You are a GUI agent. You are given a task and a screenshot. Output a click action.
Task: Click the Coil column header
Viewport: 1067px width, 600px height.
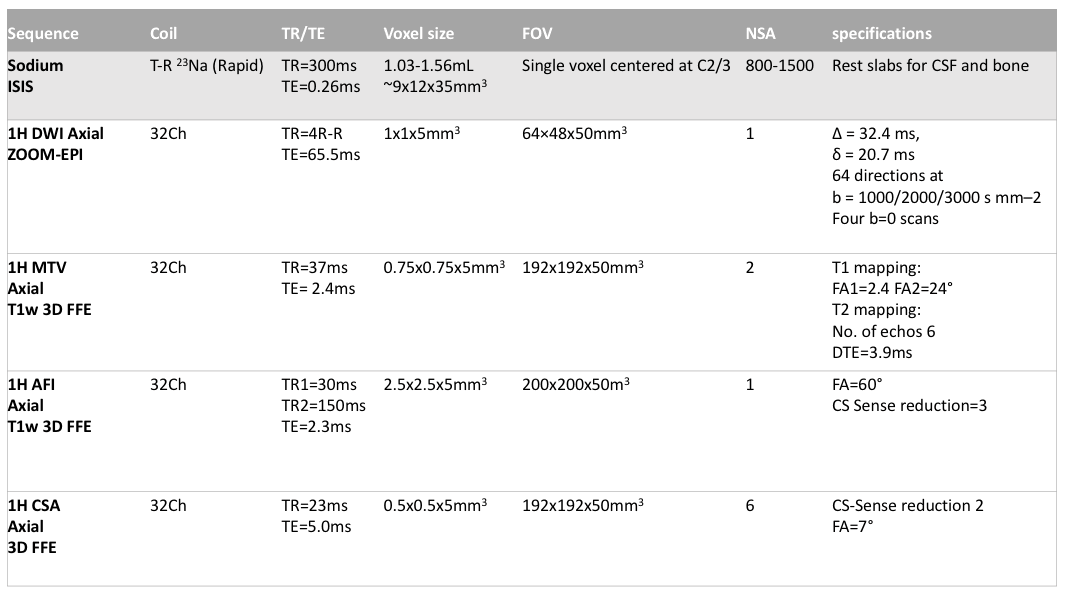pos(165,33)
